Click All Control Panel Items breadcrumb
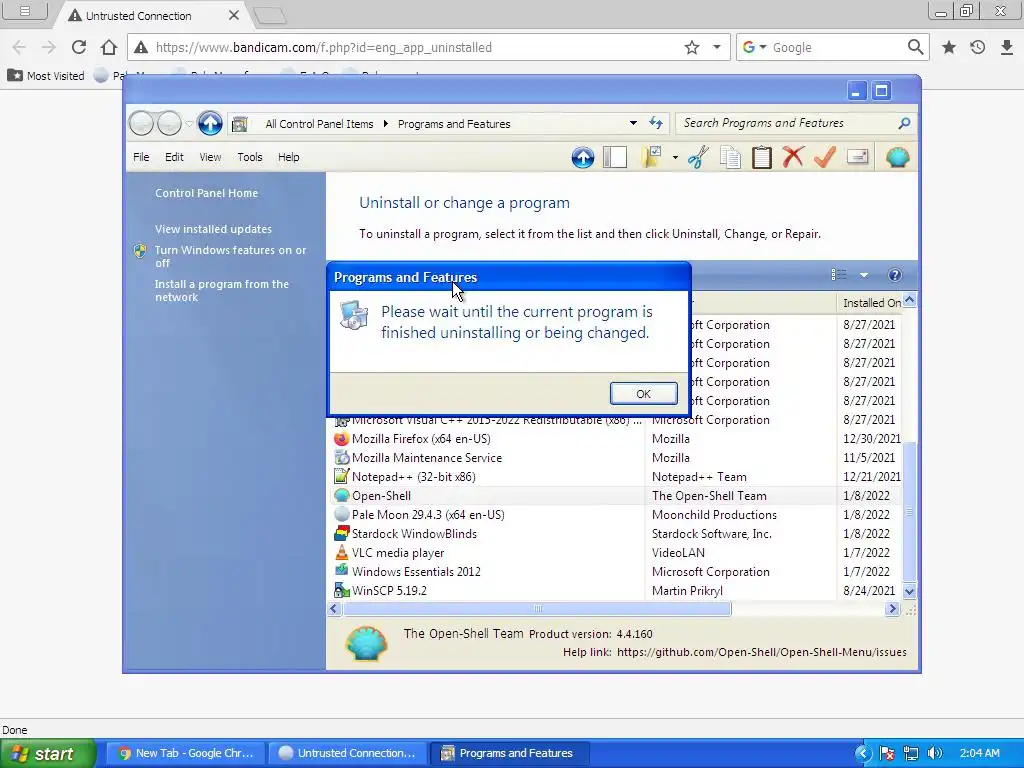The height and width of the screenshot is (768, 1024). (x=319, y=123)
